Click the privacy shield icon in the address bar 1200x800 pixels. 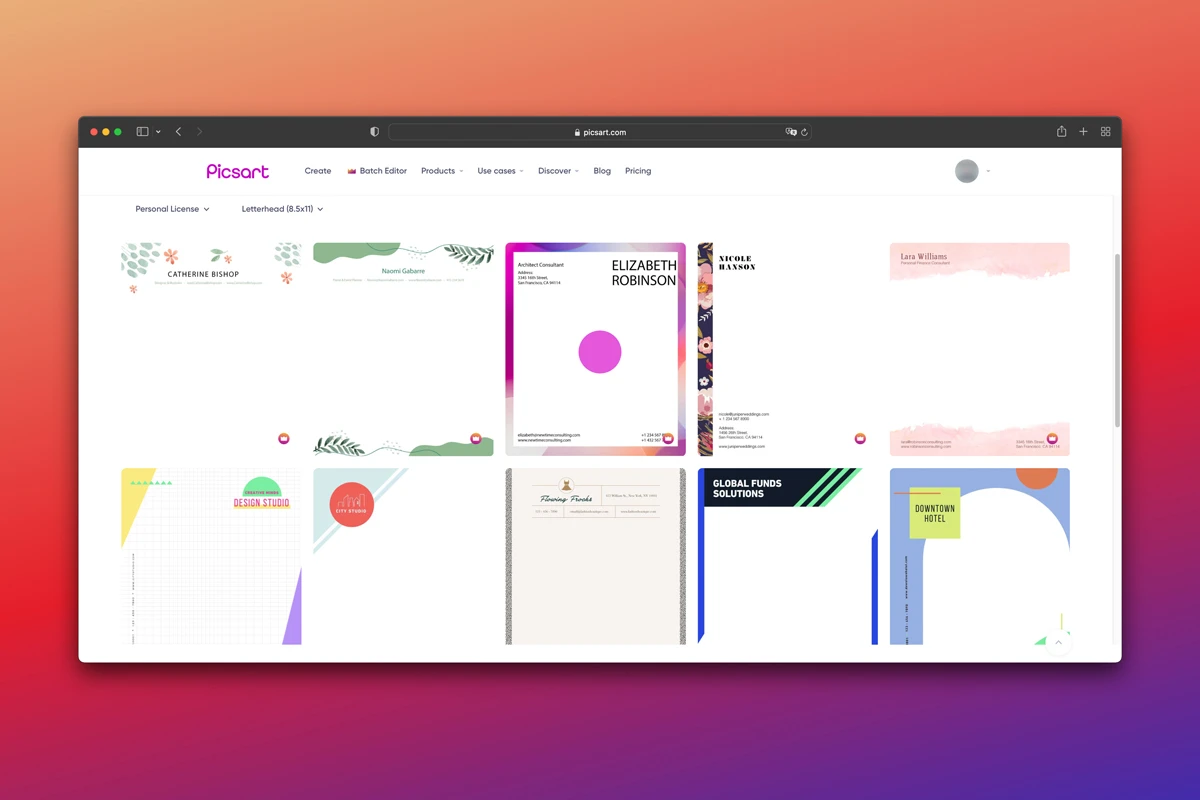coord(373,131)
